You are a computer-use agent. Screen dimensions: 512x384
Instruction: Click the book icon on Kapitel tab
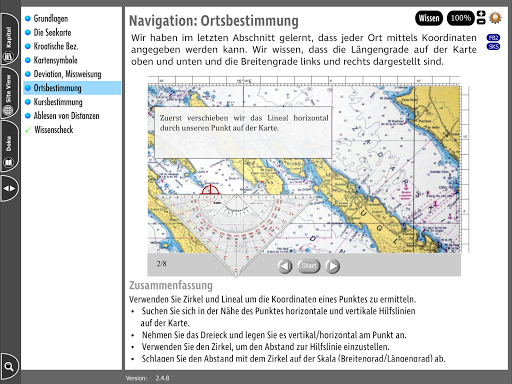(x=8, y=56)
